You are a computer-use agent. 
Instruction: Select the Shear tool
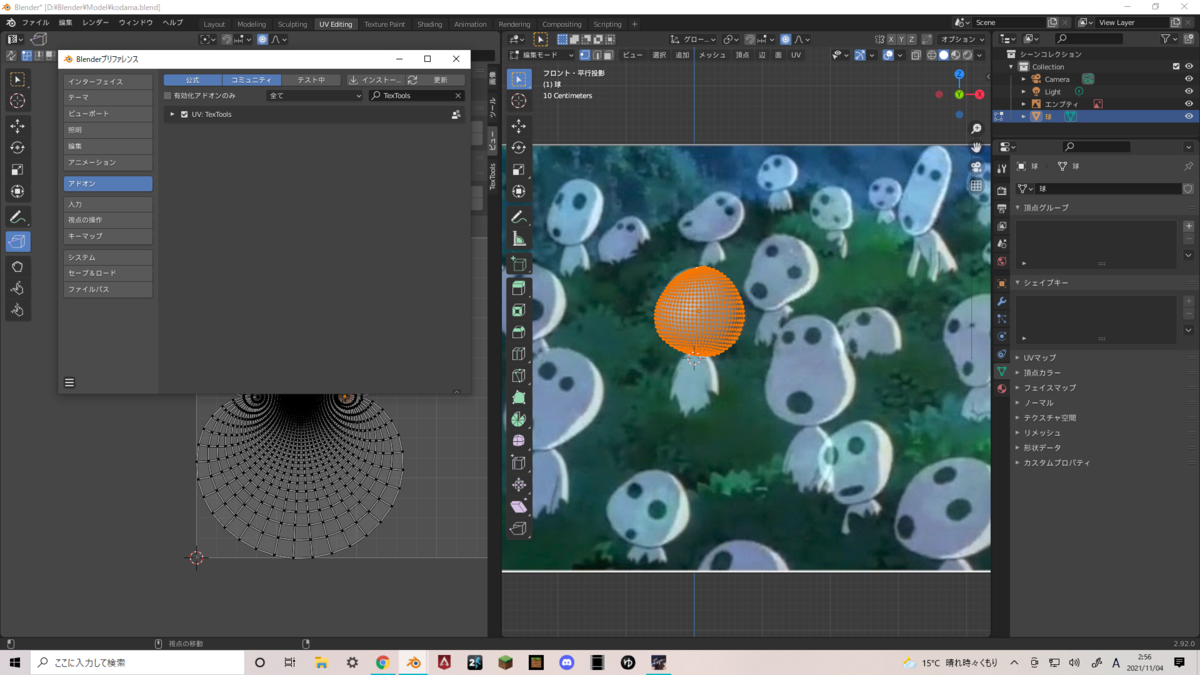518,507
